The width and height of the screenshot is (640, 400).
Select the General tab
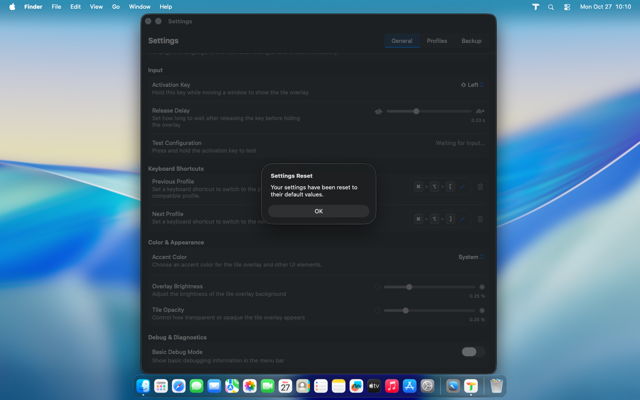pyautogui.click(x=402, y=41)
